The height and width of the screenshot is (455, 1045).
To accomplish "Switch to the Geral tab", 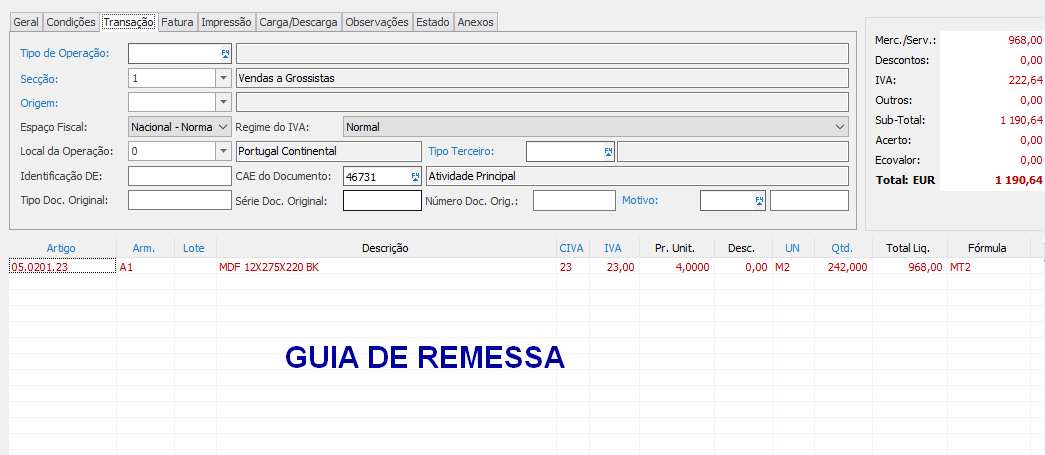I will tap(26, 22).
